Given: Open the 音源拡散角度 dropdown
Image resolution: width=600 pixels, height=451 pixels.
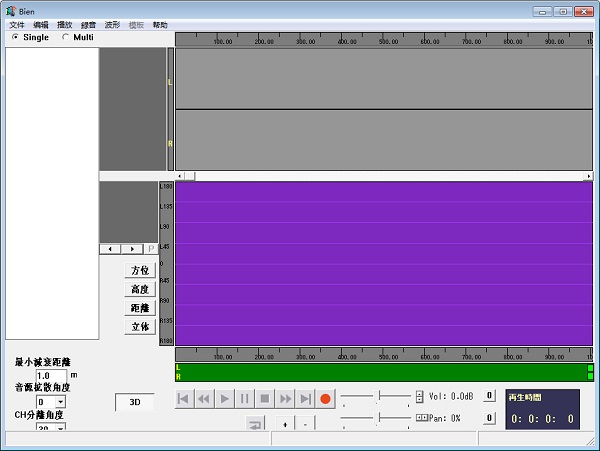Looking at the screenshot, I should [60, 402].
